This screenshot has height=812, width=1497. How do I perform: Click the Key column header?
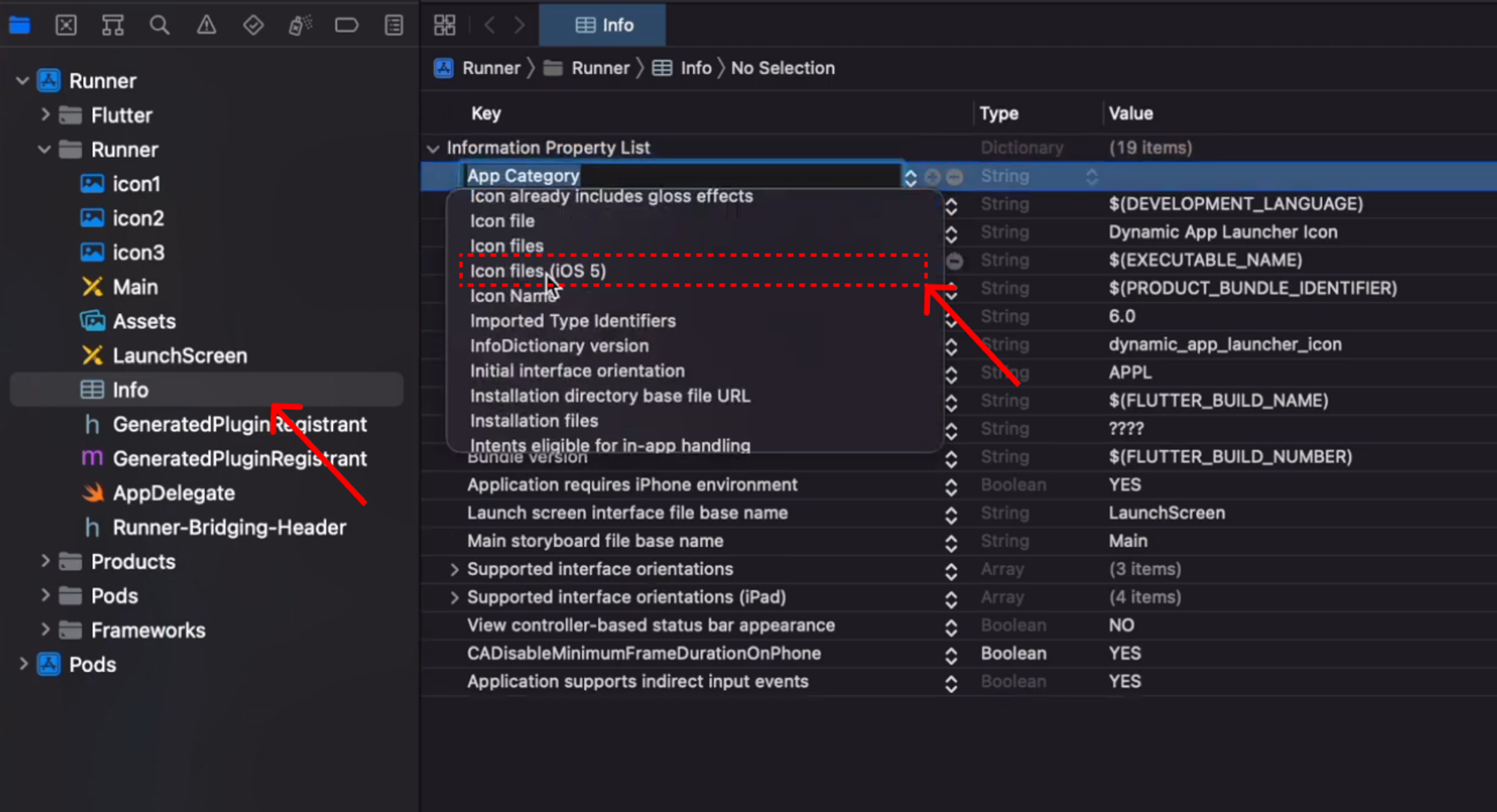coord(486,114)
